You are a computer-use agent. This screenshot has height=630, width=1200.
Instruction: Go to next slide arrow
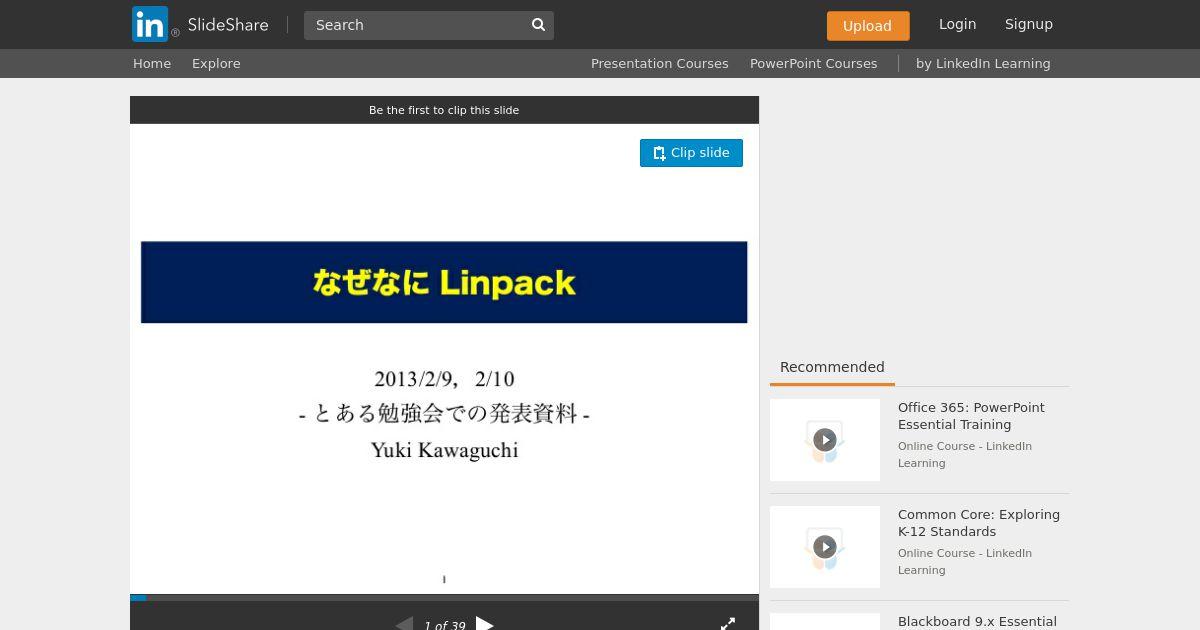485,624
